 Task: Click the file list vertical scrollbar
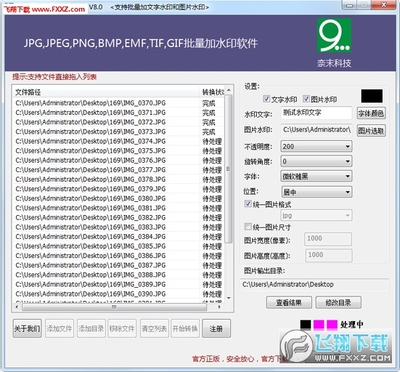(x=229, y=169)
